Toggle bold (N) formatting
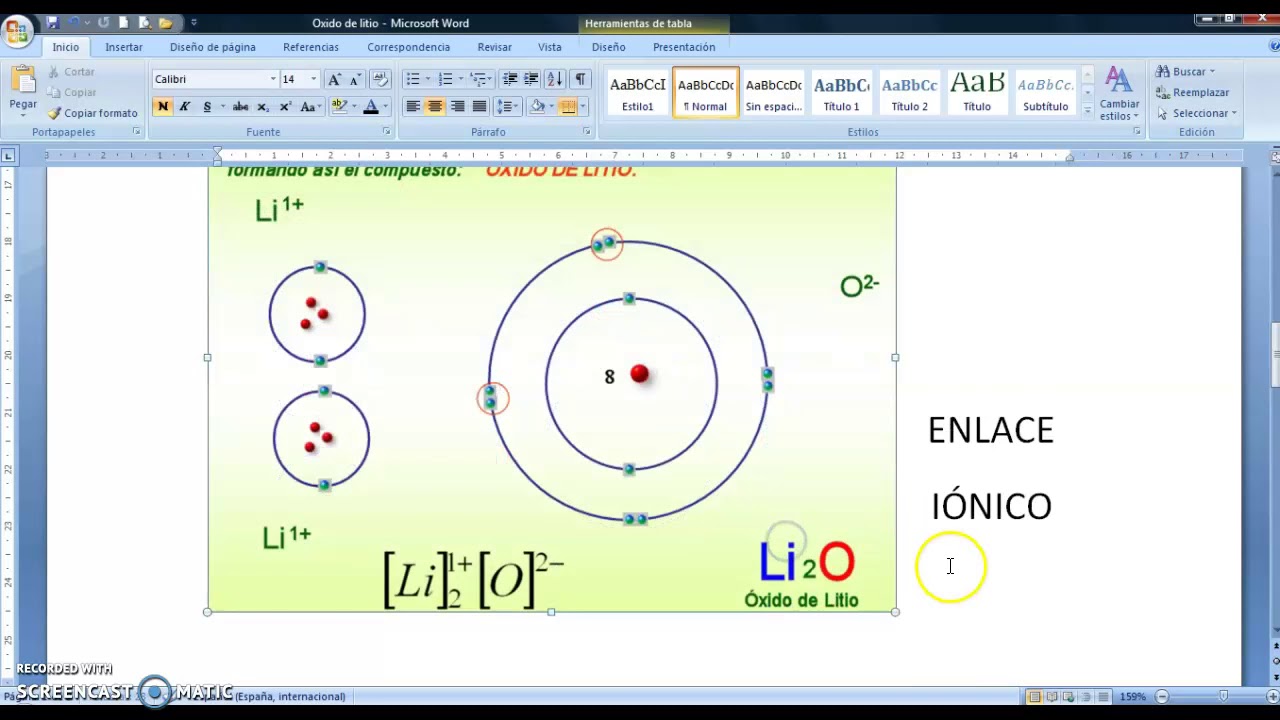This screenshot has width=1280, height=720. (x=163, y=107)
